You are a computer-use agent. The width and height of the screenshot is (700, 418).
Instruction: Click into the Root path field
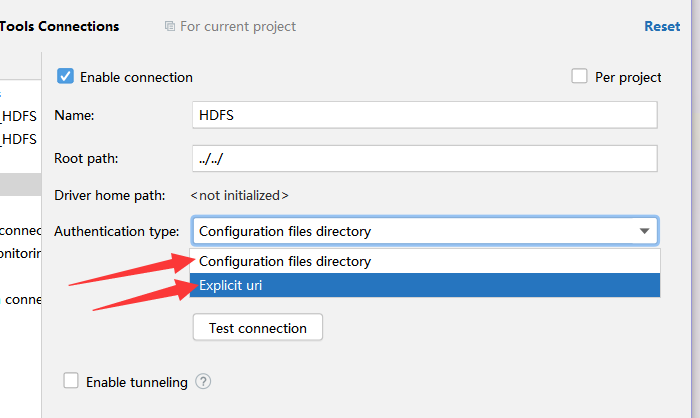[x=424, y=159]
